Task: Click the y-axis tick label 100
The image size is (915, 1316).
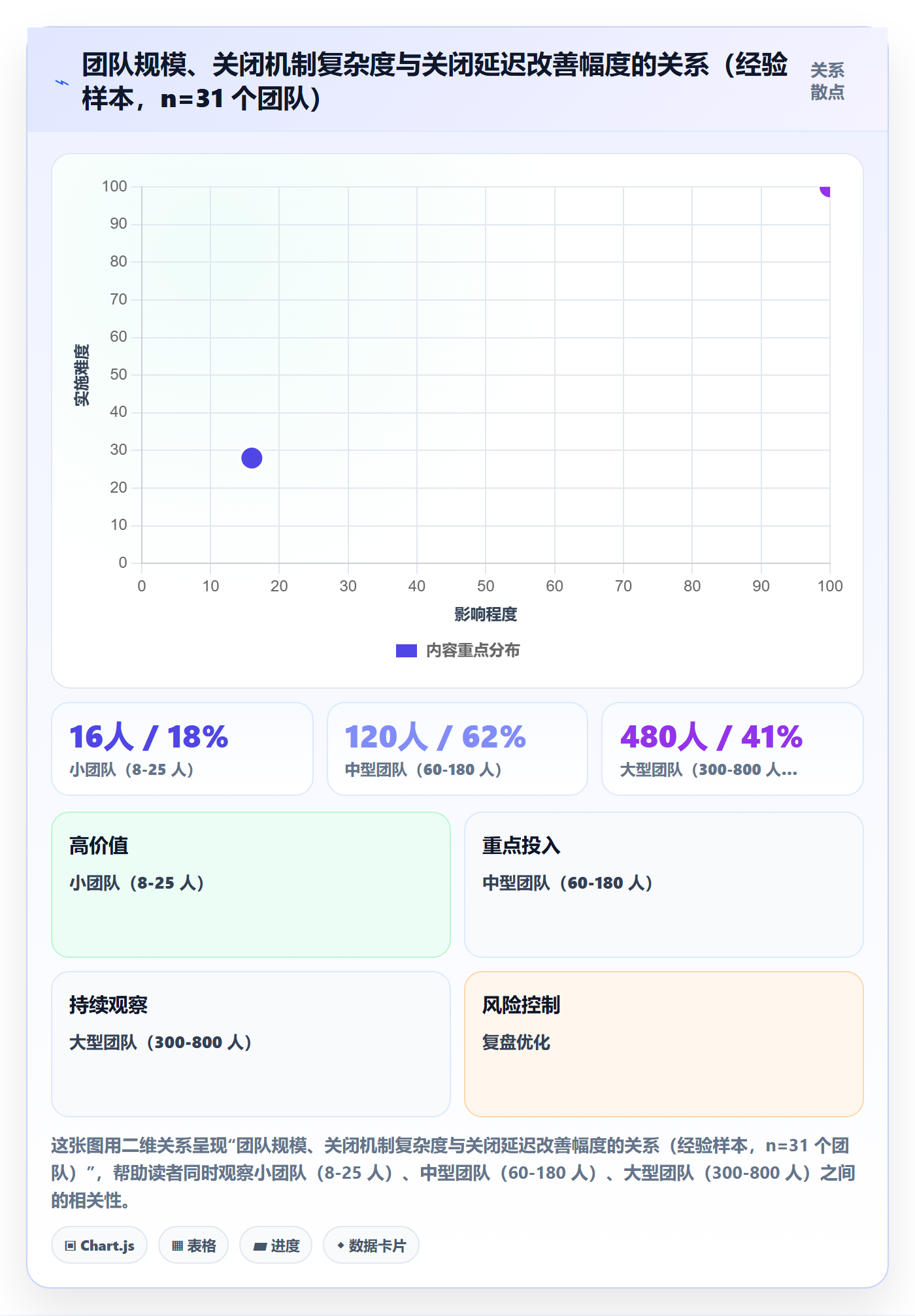Action: [x=114, y=186]
